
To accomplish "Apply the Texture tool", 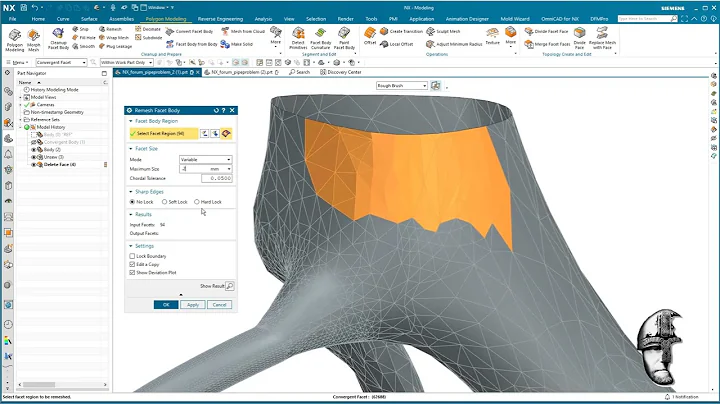I will pyautogui.click(x=492, y=36).
